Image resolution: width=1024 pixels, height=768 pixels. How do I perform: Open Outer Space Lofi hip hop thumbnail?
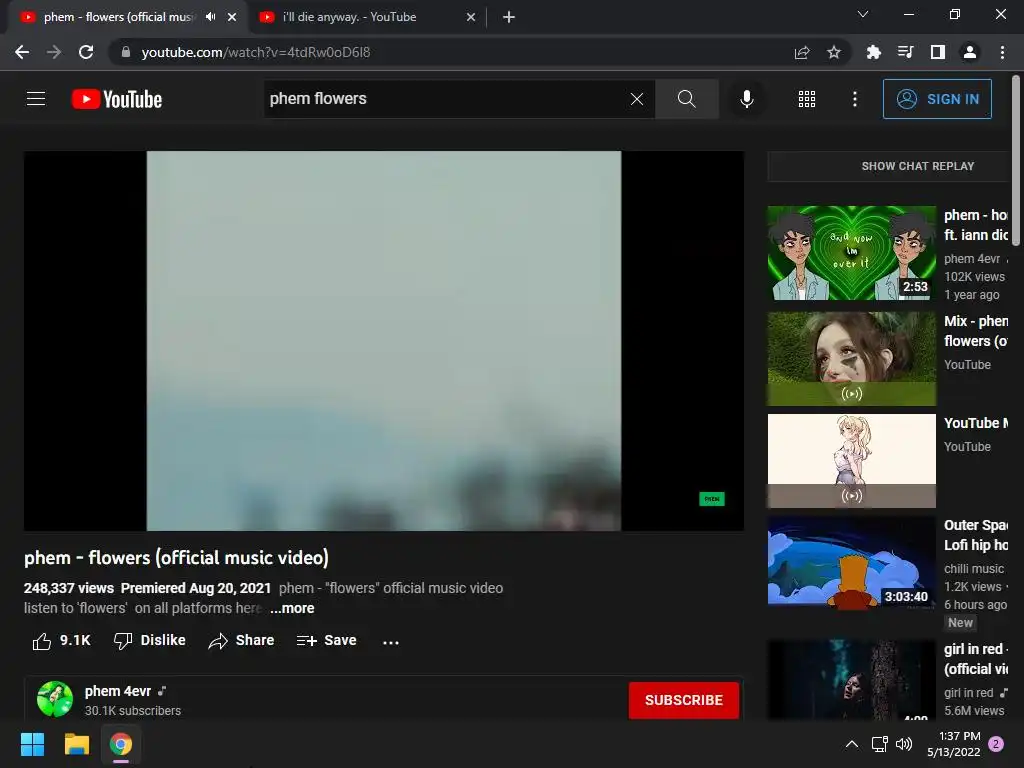pyautogui.click(x=852, y=562)
